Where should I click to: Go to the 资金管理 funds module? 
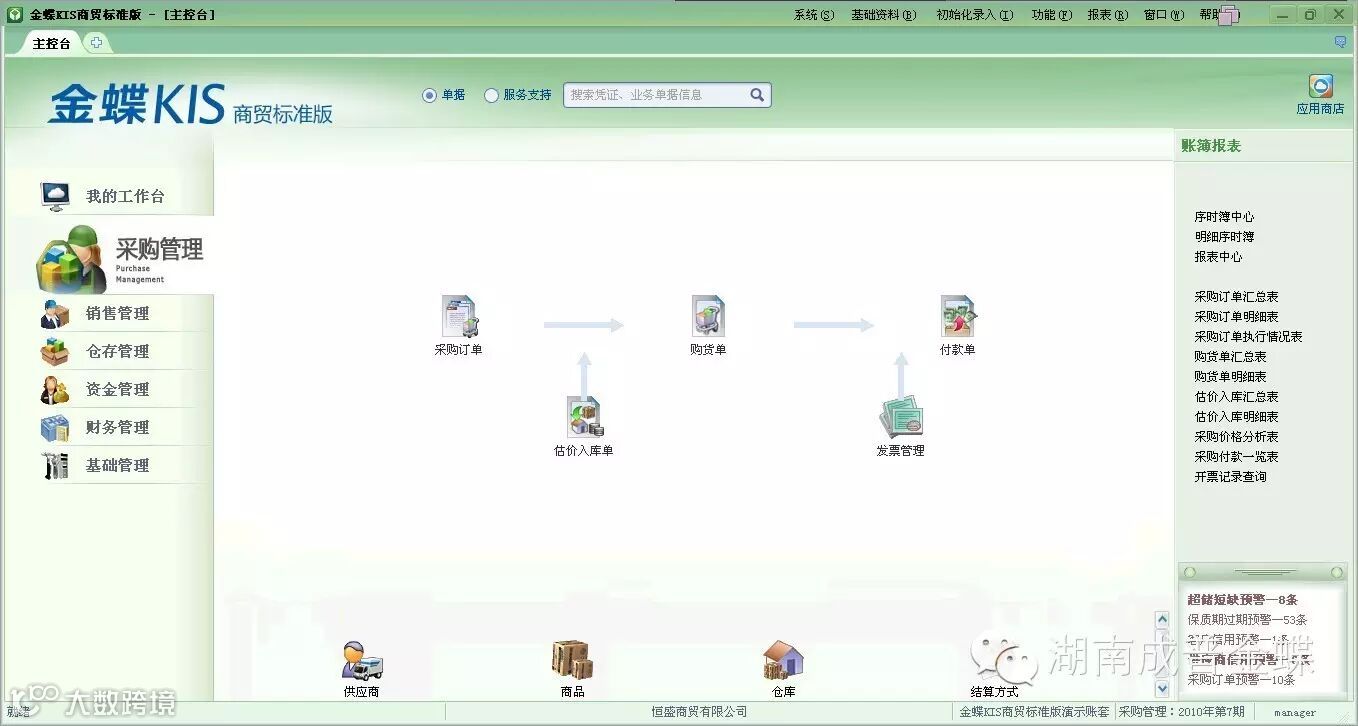pos(117,389)
